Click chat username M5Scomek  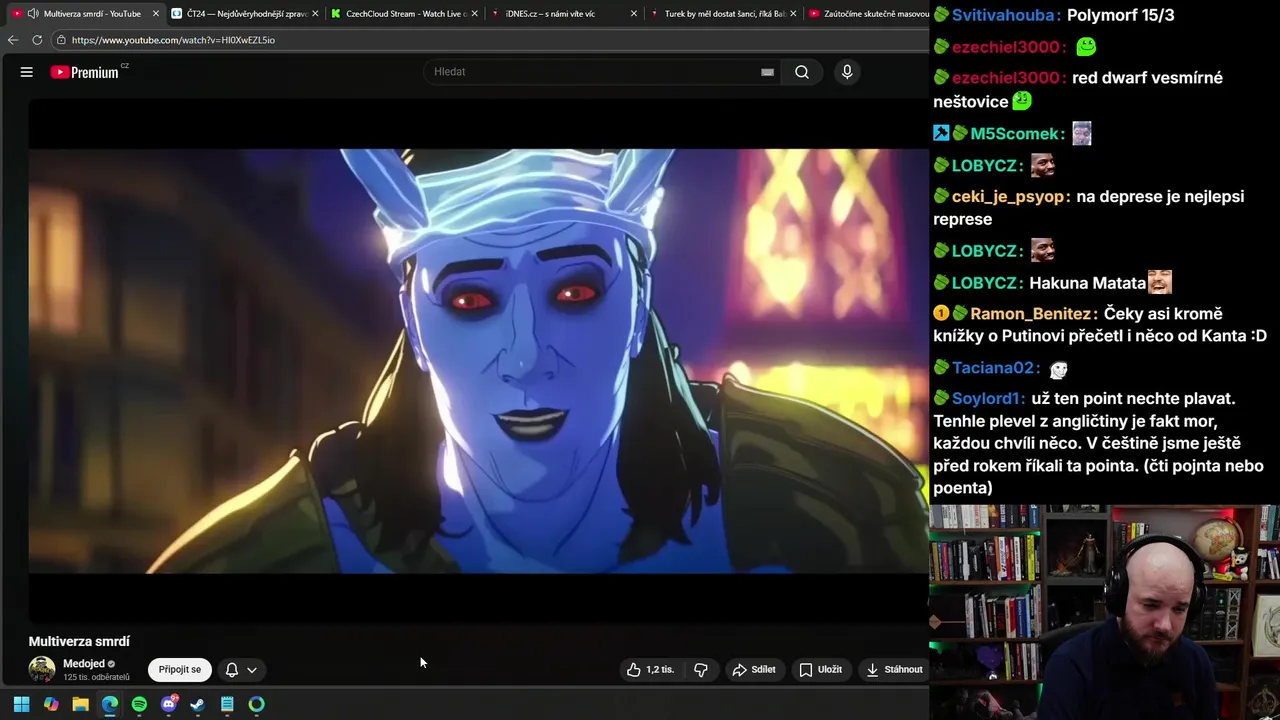coord(1017,134)
